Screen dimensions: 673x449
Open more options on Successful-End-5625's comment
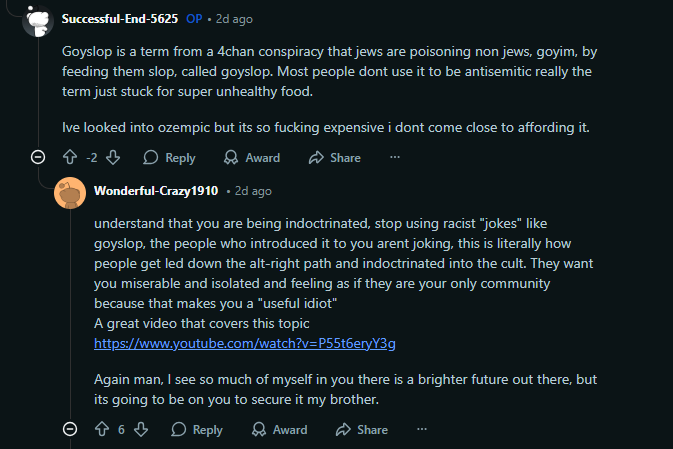pos(395,157)
